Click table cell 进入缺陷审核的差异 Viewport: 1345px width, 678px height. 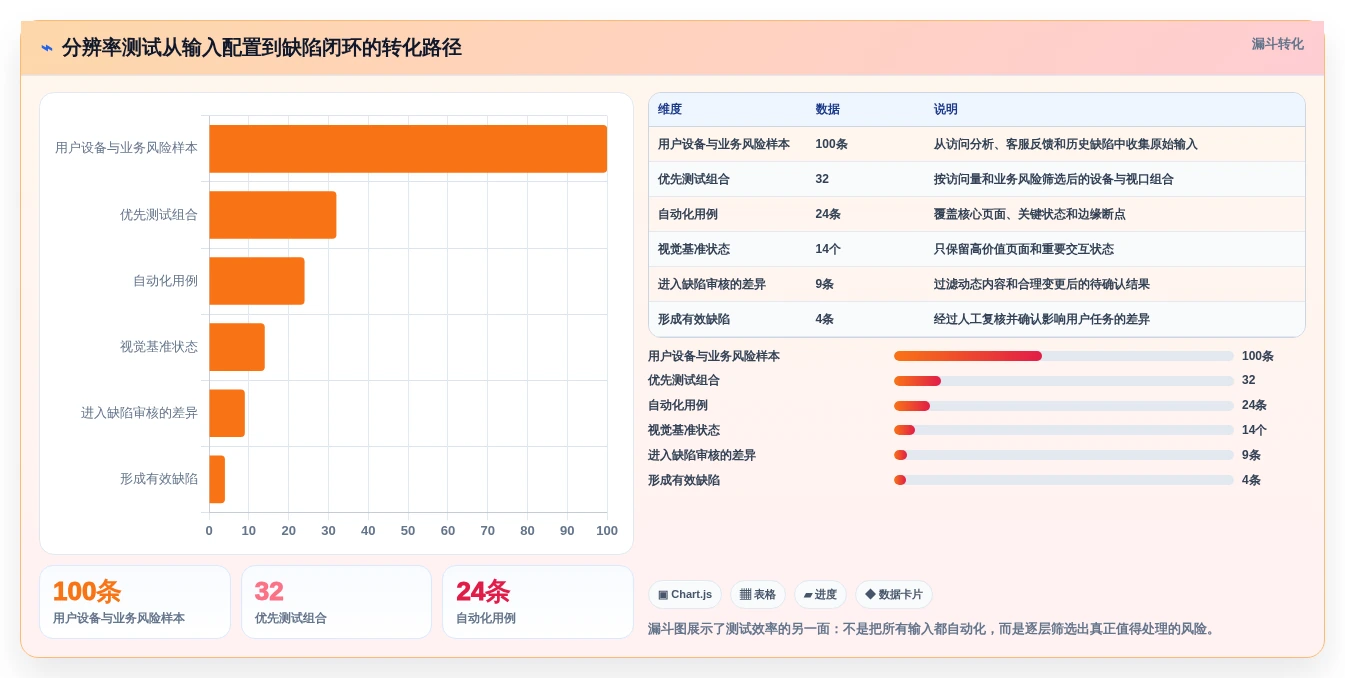(712, 284)
